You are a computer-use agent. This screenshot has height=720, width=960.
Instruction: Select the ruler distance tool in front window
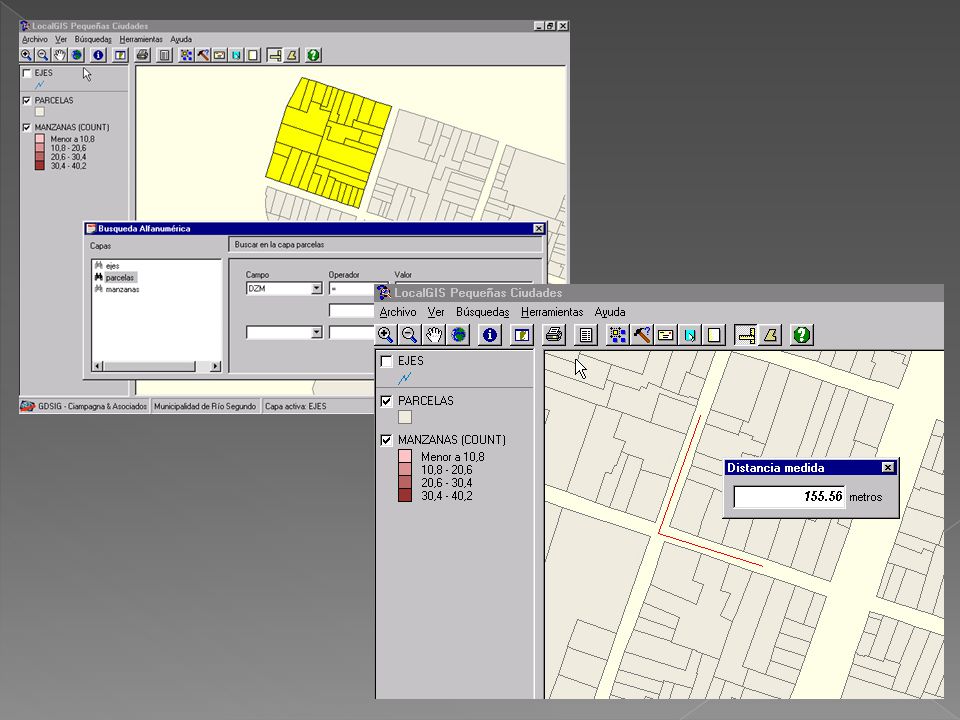pyautogui.click(x=746, y=335)
